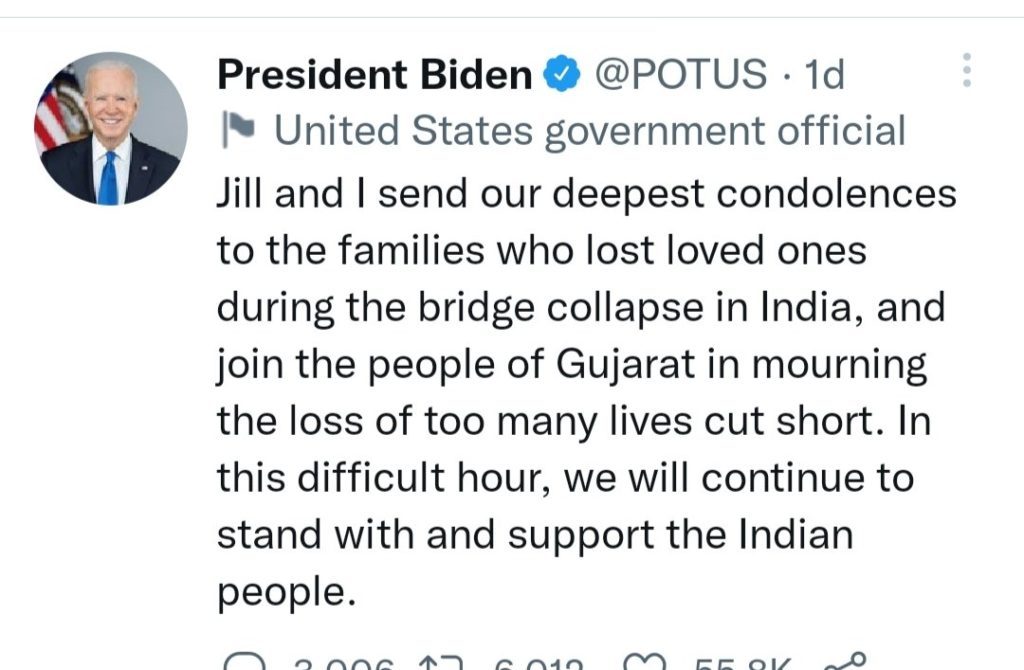Open the three-dot more options menu
This screenshot has width=1024, height=670.
coord(966,71)
